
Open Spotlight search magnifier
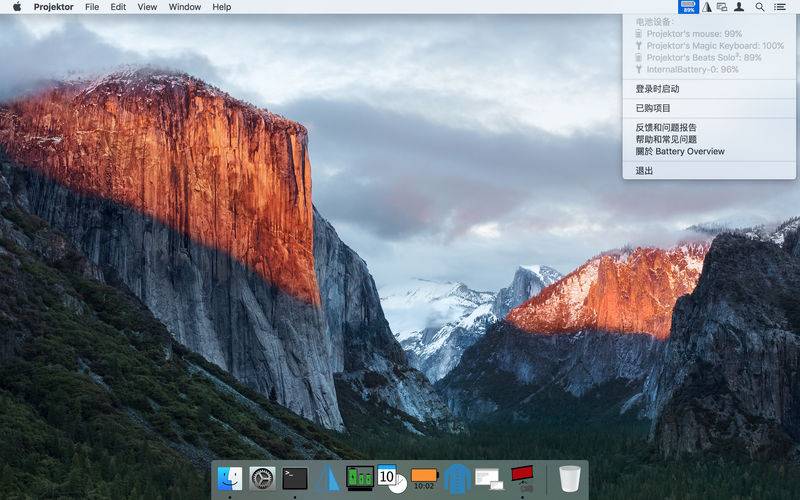click(760, 7)
